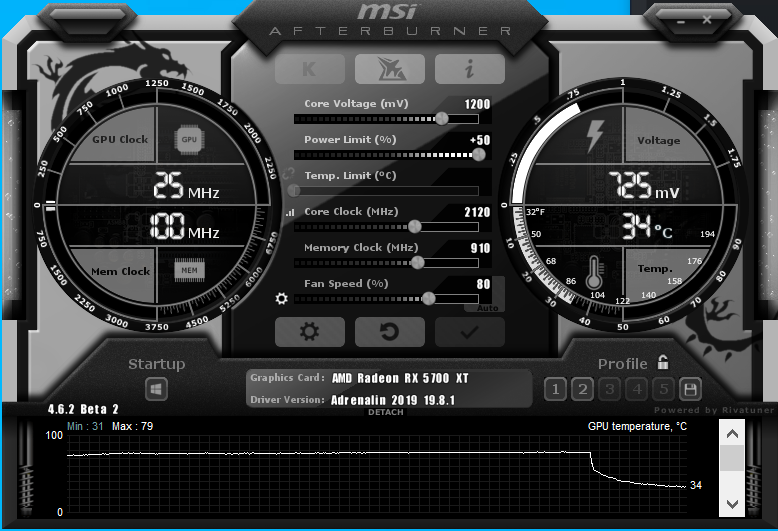
Task: Click the Power Limit value +50
Action: point(480,140)
